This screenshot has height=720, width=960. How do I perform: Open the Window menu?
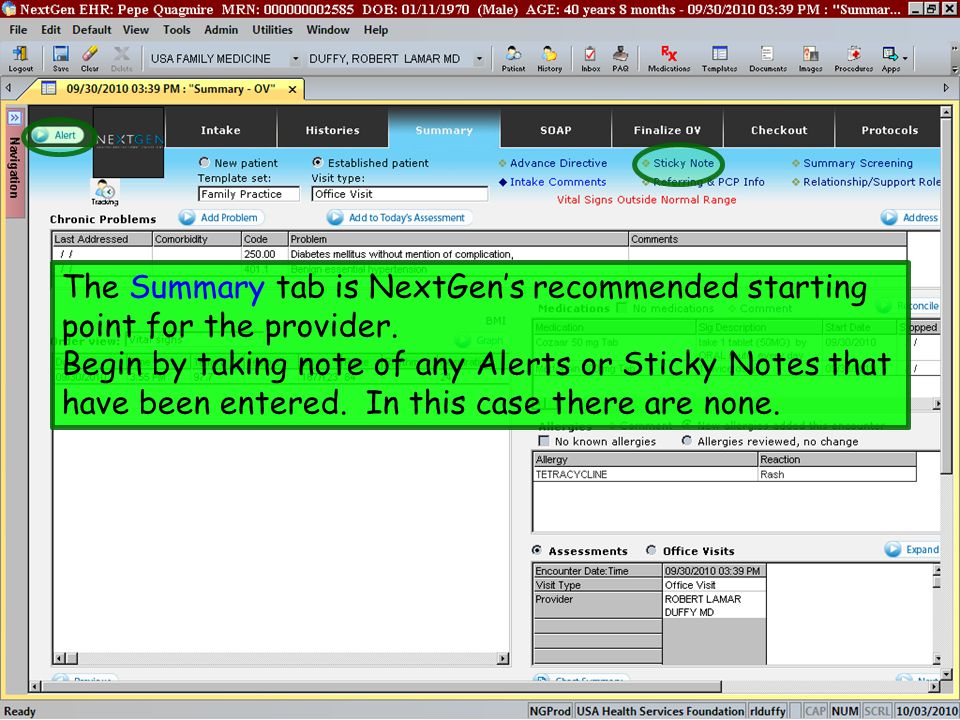click(x=328, y=29)
